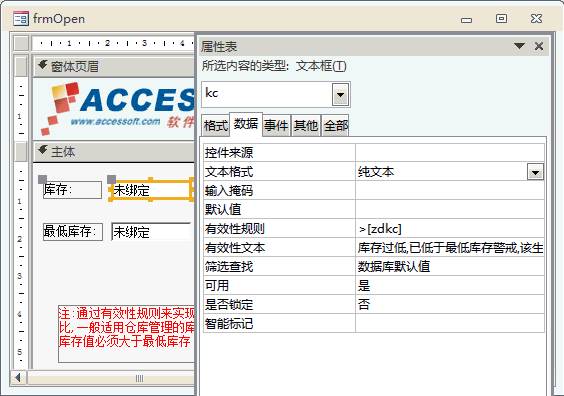Edit the 有效性规则 value >[zdkc]
This screenshot has height=396, width=564.
(x=450, y=229)
